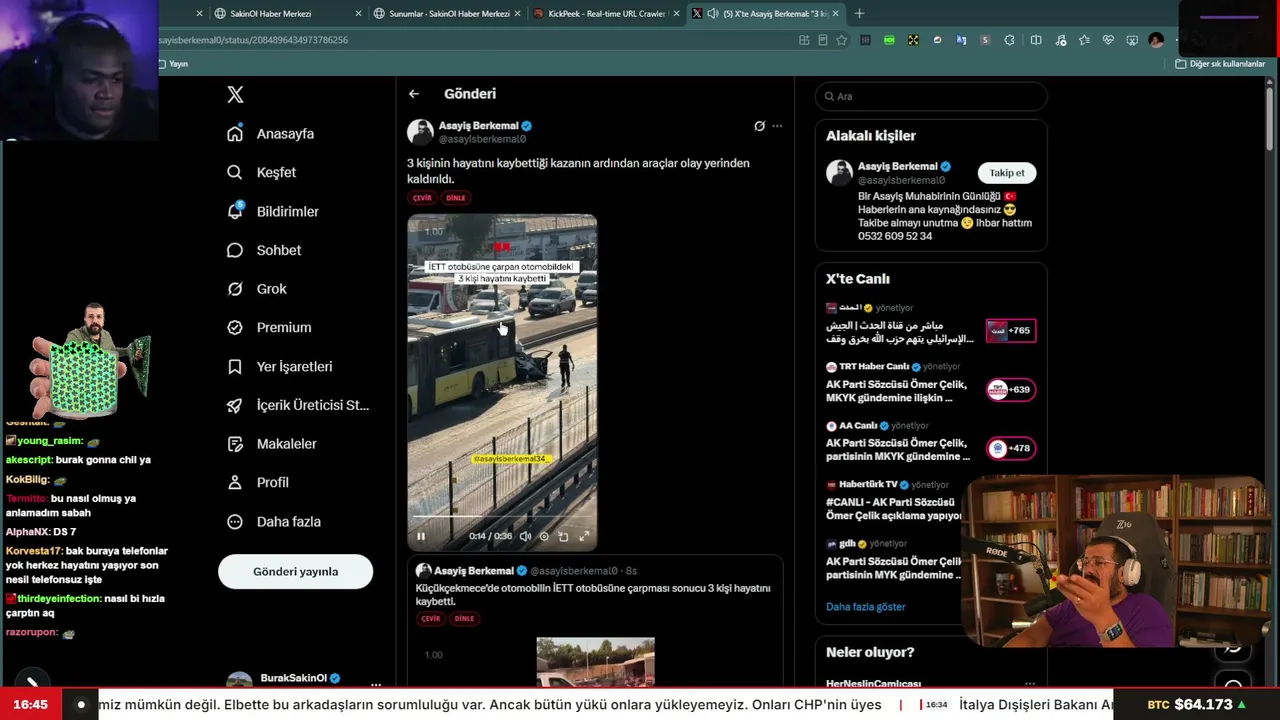
Task: Open the browser extensions puzzle icon
Action: click(1009, 40)
